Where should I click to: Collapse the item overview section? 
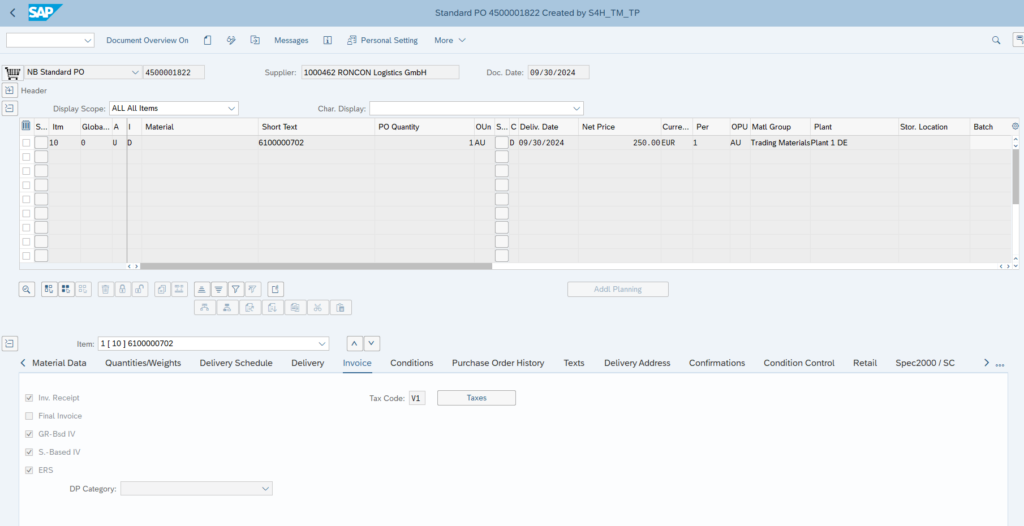pyautogui.click(x=10, y=108)
